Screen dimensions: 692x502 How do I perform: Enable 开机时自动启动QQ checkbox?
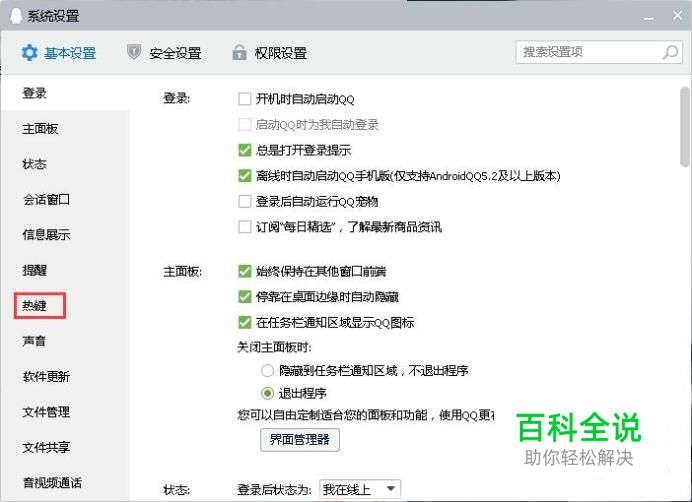(x=244, y=99)
